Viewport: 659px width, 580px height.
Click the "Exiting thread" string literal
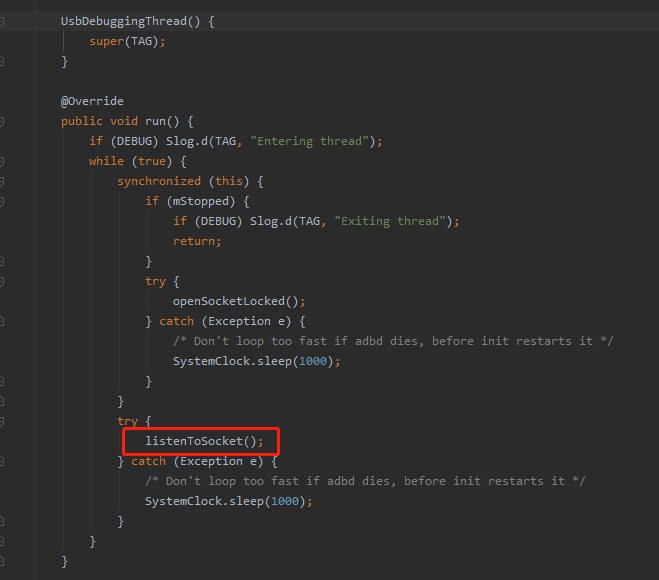pos(390,221)
